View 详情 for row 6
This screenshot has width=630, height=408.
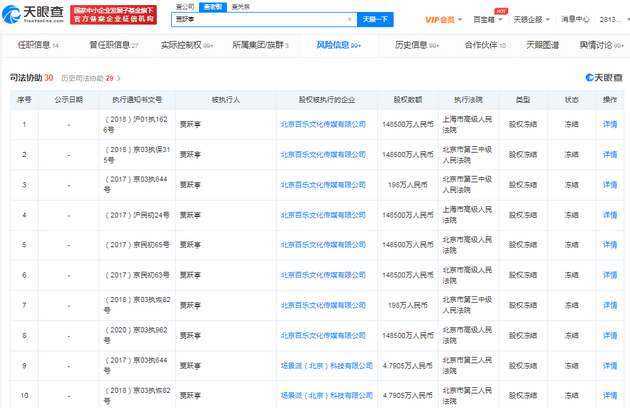[610, 275]
